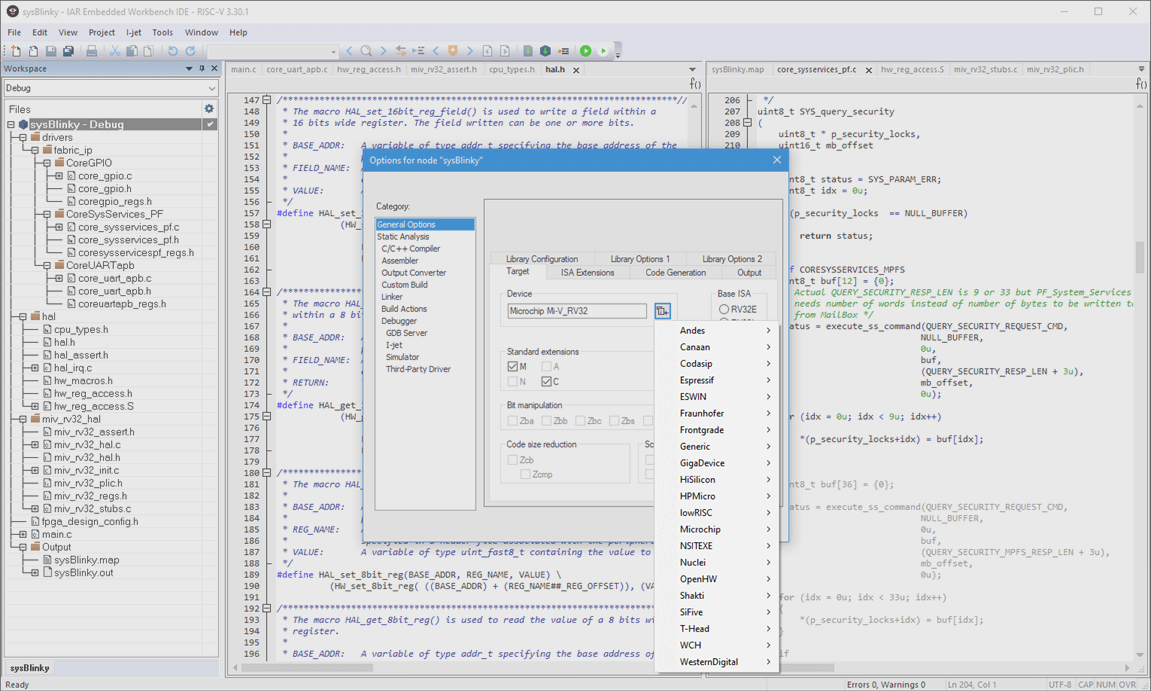The image size is (1151, 691).
Task: Click the Replace swap-arrows toolbar icon
Action: (x=401, y=51)
